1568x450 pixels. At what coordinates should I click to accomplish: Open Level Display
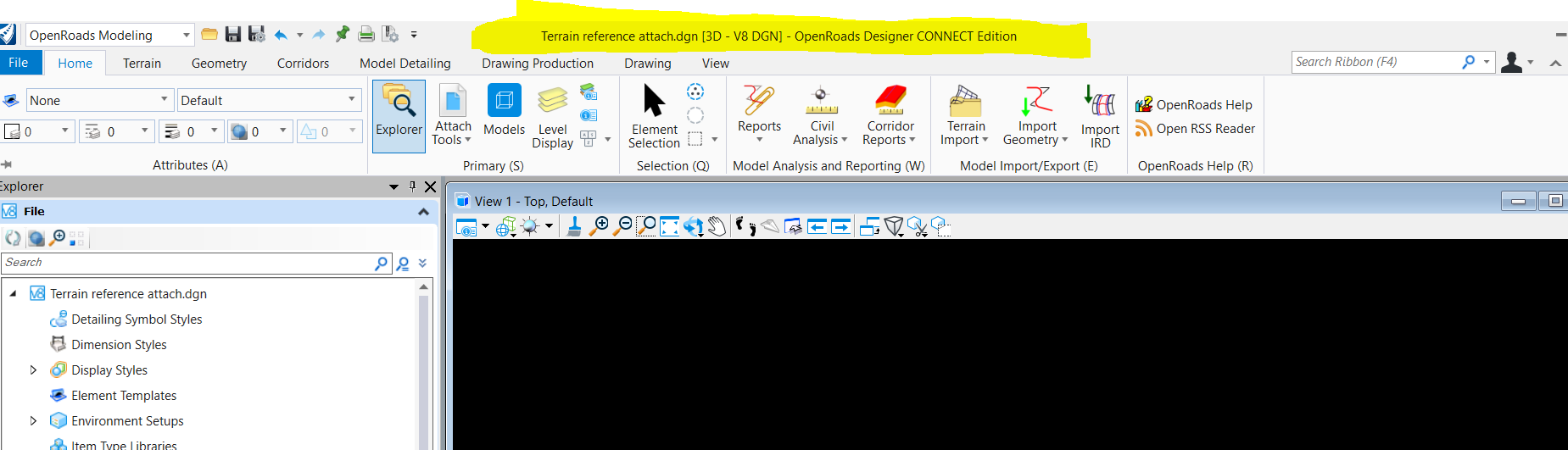point(552,117)
